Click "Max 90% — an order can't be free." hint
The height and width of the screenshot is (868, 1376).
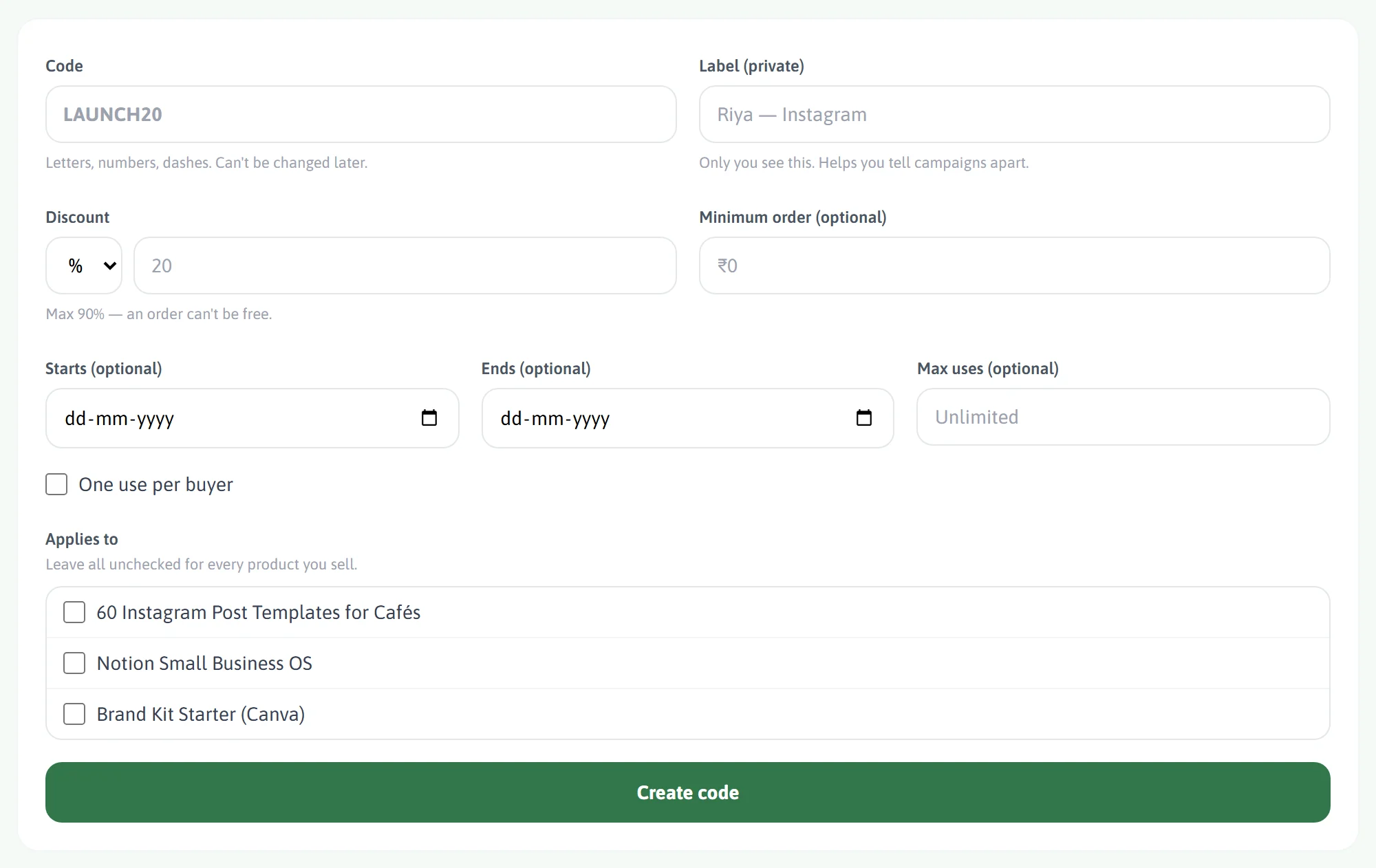pyautogui.click(x=159, y=314)
